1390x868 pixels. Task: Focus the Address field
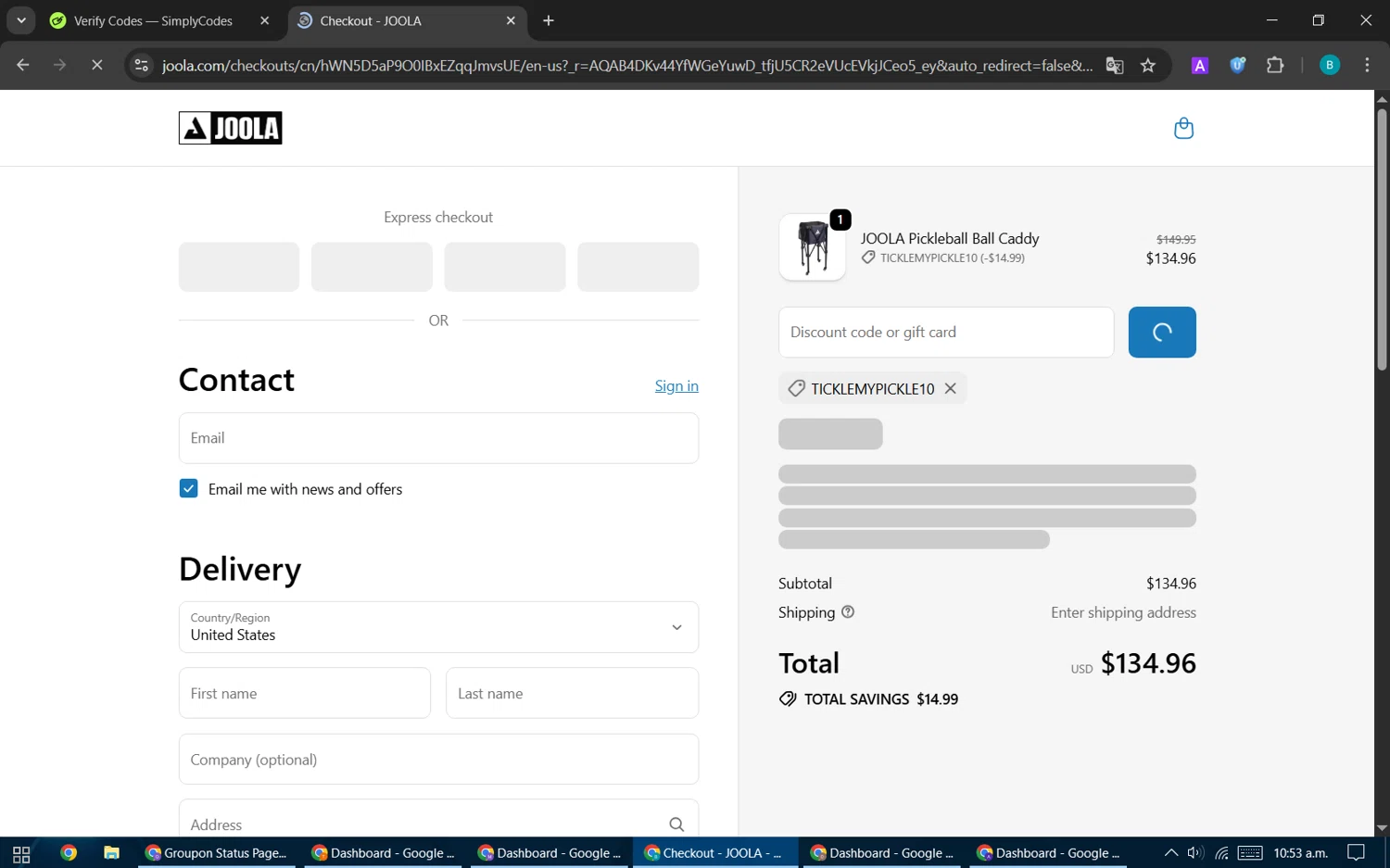pyautogui.click(x=438, y=820)
